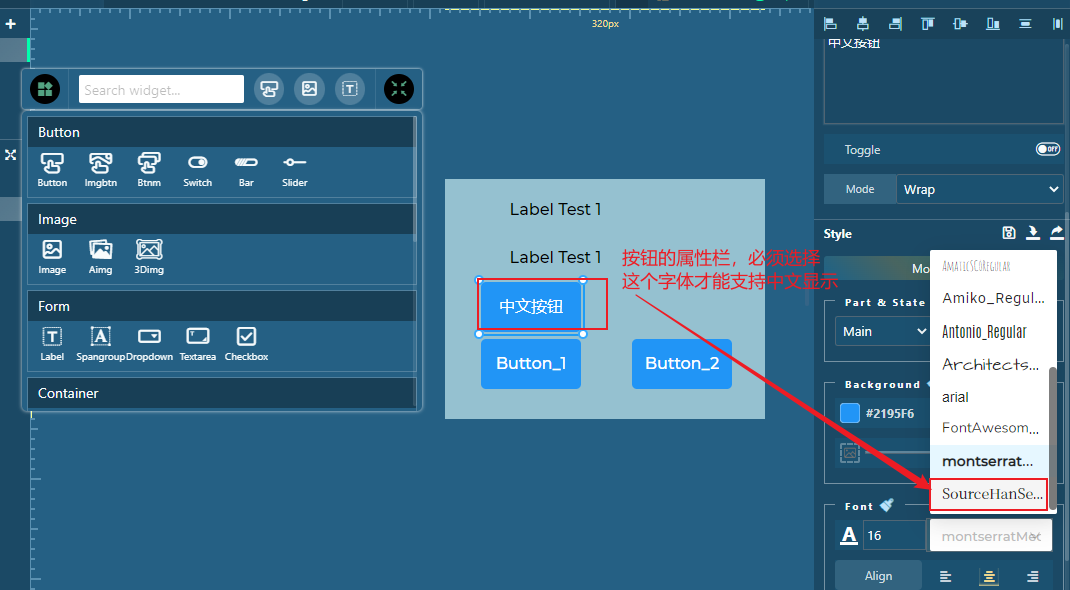Collapse the Image widget section header
This screenshot has width=1070, height=590.
tap(220, 219)
